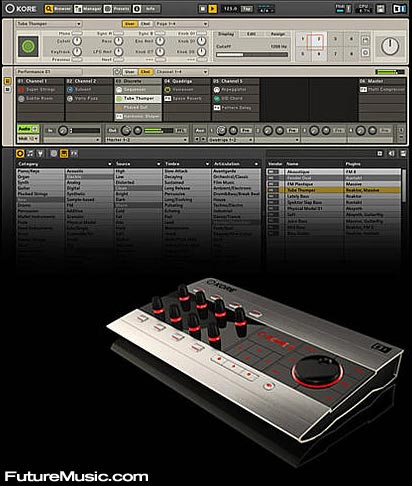The width and height of the screenshot is (412, 486).
Task: Click the music note browser filter icon
Action: point(30,153)
